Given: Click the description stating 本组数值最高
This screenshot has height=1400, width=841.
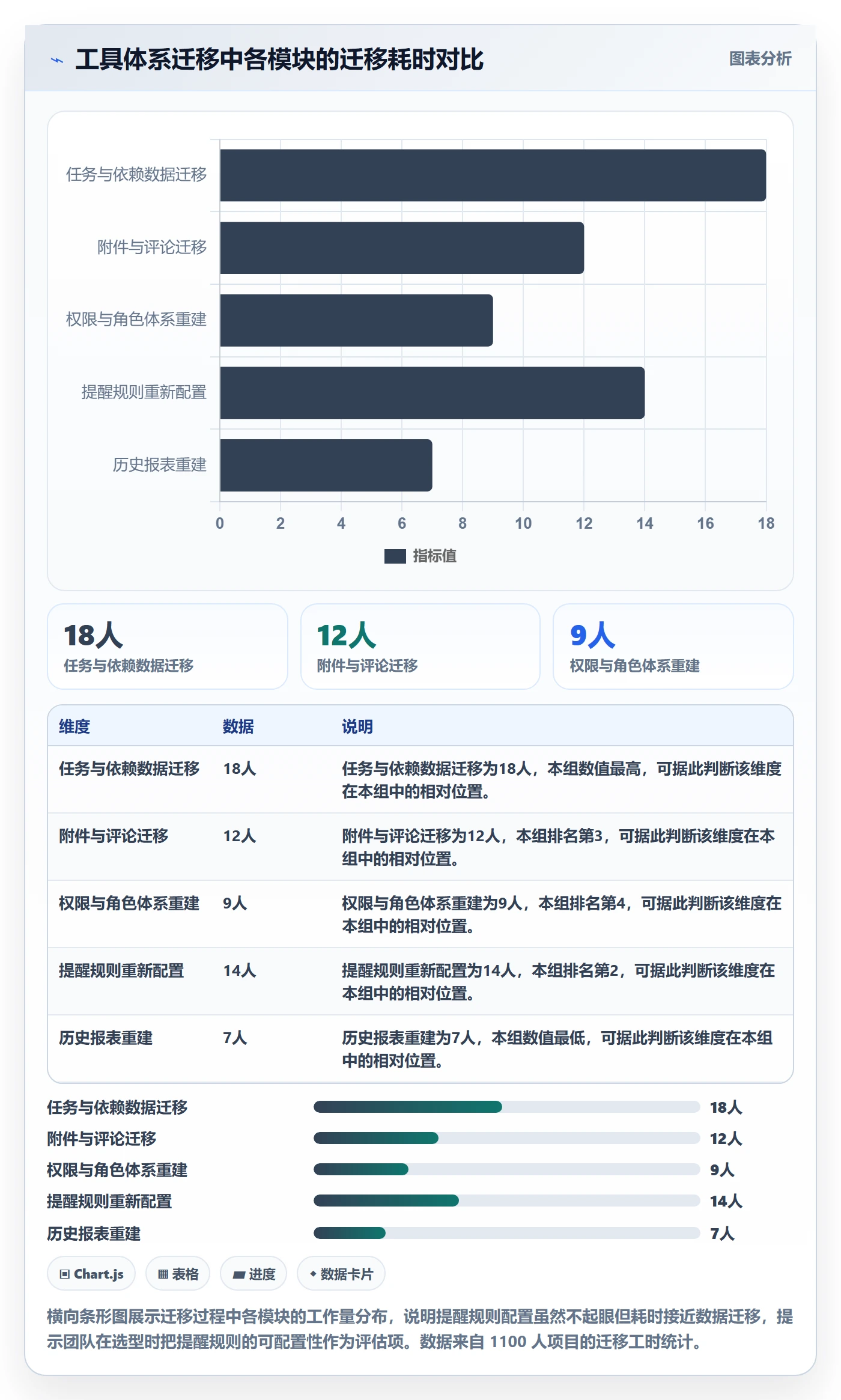Looking at the screenshot, I should [562, 780].
